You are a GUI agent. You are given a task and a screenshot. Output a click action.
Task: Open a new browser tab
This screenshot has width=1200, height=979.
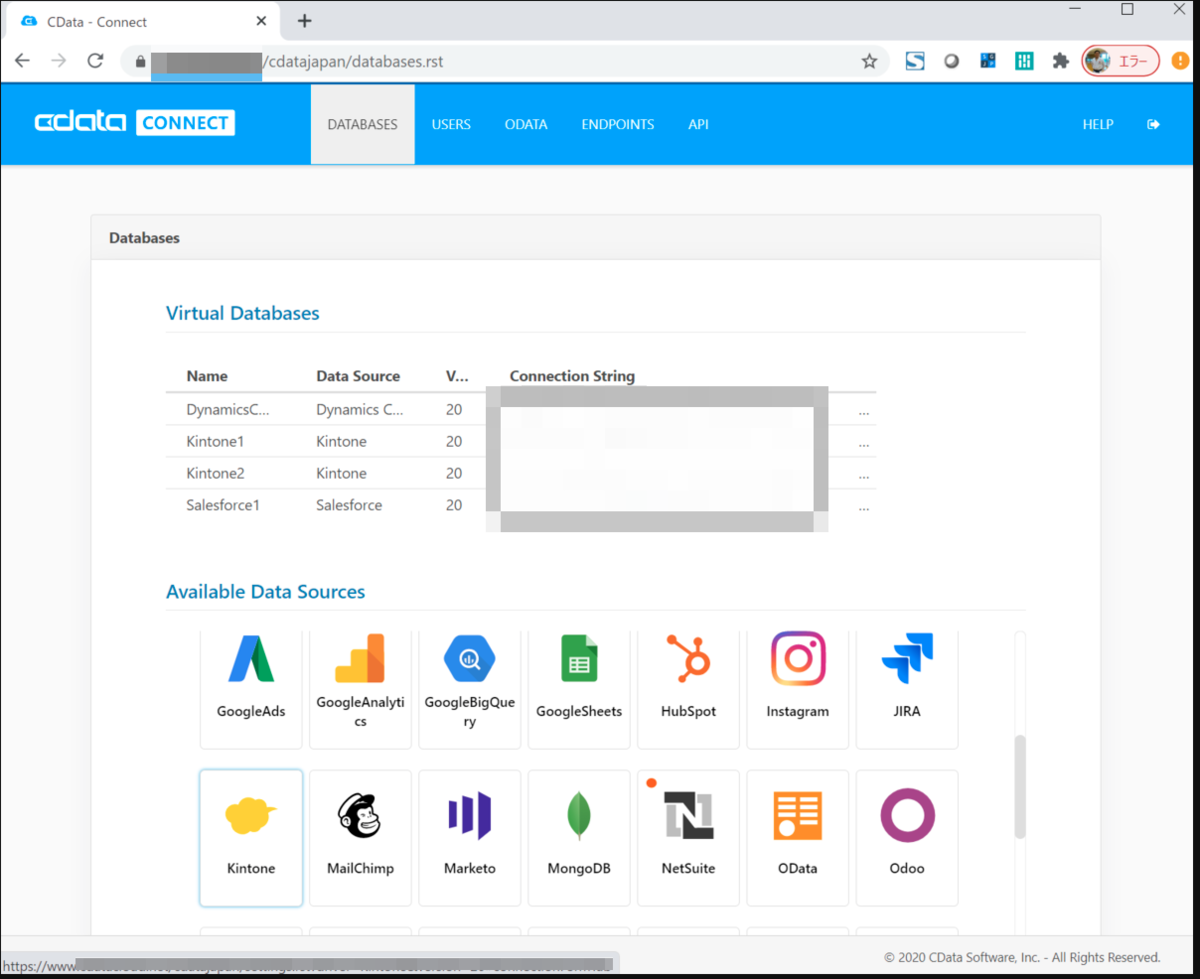click(305, 21)
